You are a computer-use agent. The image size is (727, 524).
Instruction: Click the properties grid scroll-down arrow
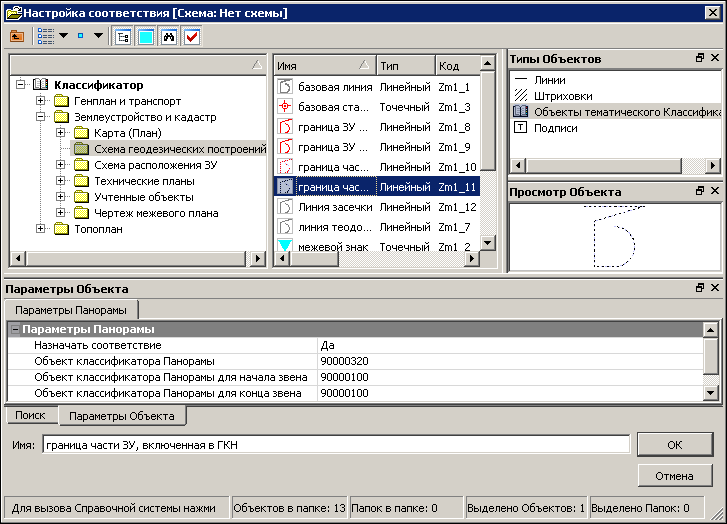[711, 393]
